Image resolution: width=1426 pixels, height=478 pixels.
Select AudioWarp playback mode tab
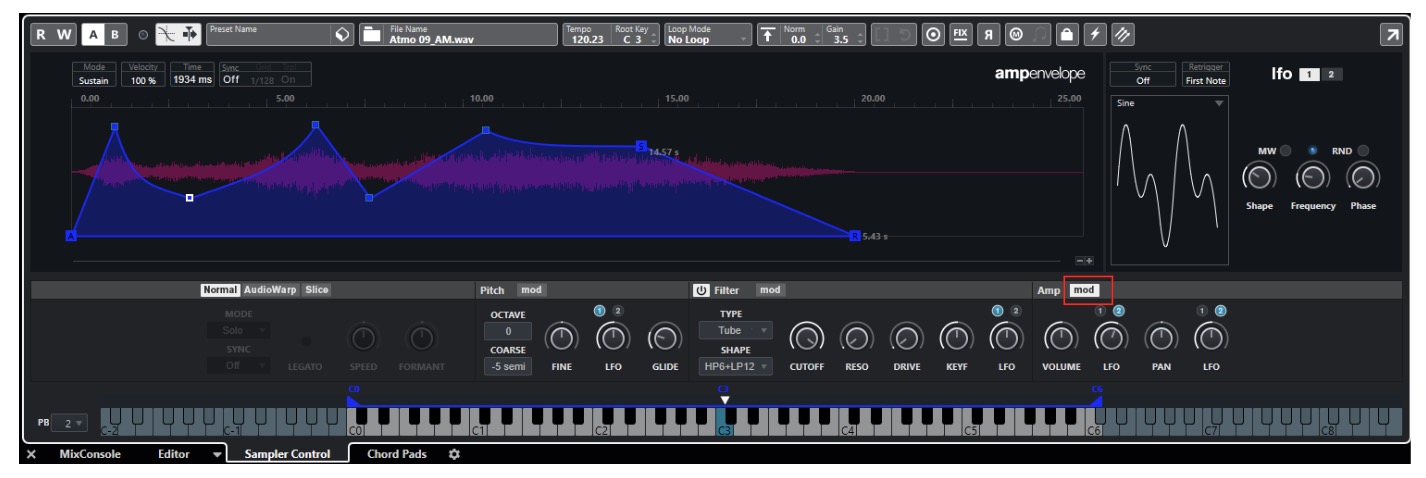pos(272,290)
